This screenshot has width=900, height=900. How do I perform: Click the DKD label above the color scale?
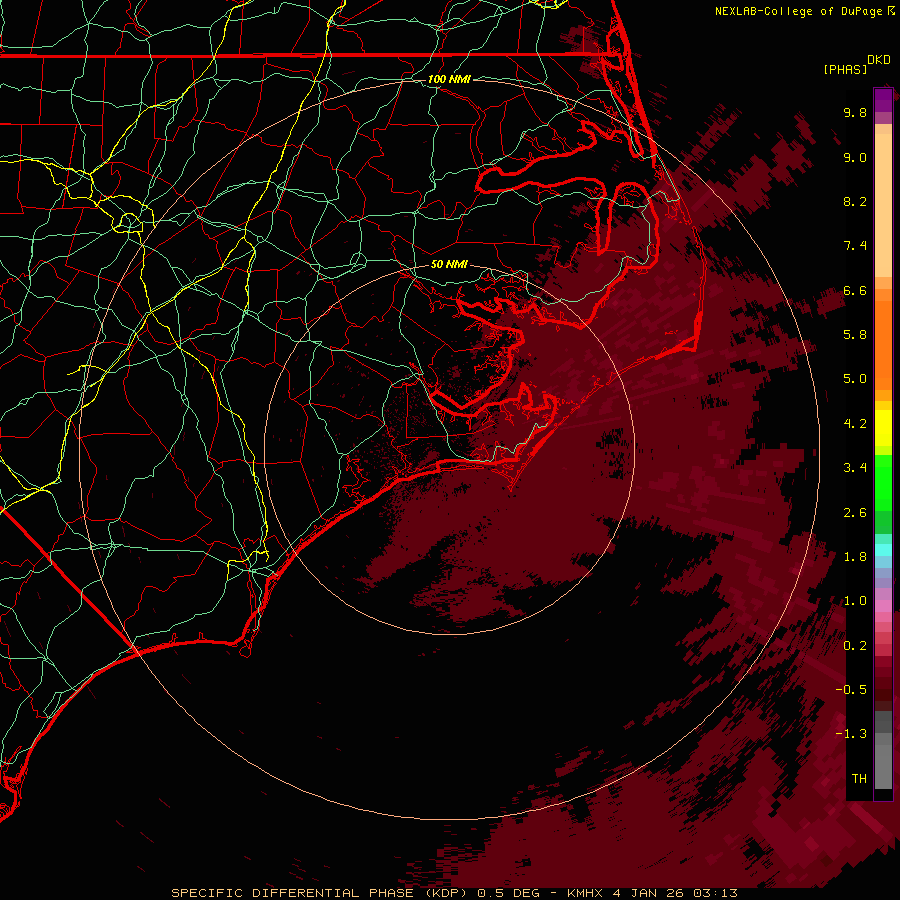pyautogui.click(x=879, y=60)
